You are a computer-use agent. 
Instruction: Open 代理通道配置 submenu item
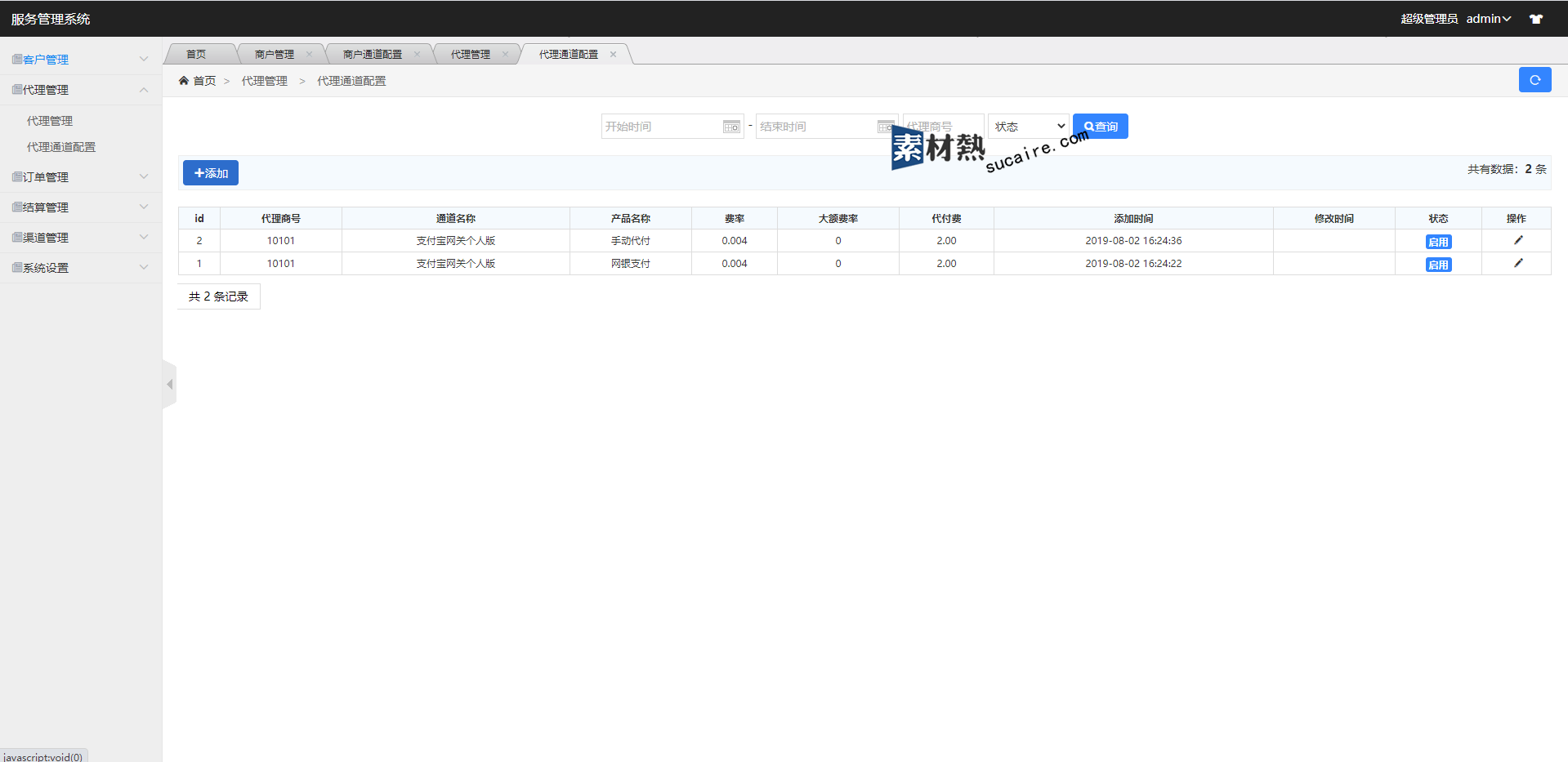(61, 147)
